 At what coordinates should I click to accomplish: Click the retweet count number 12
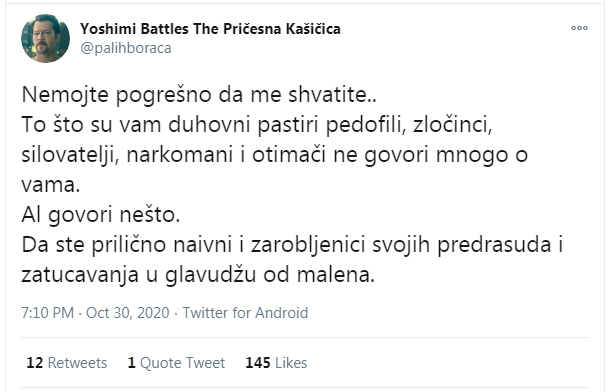pos(35,363)
